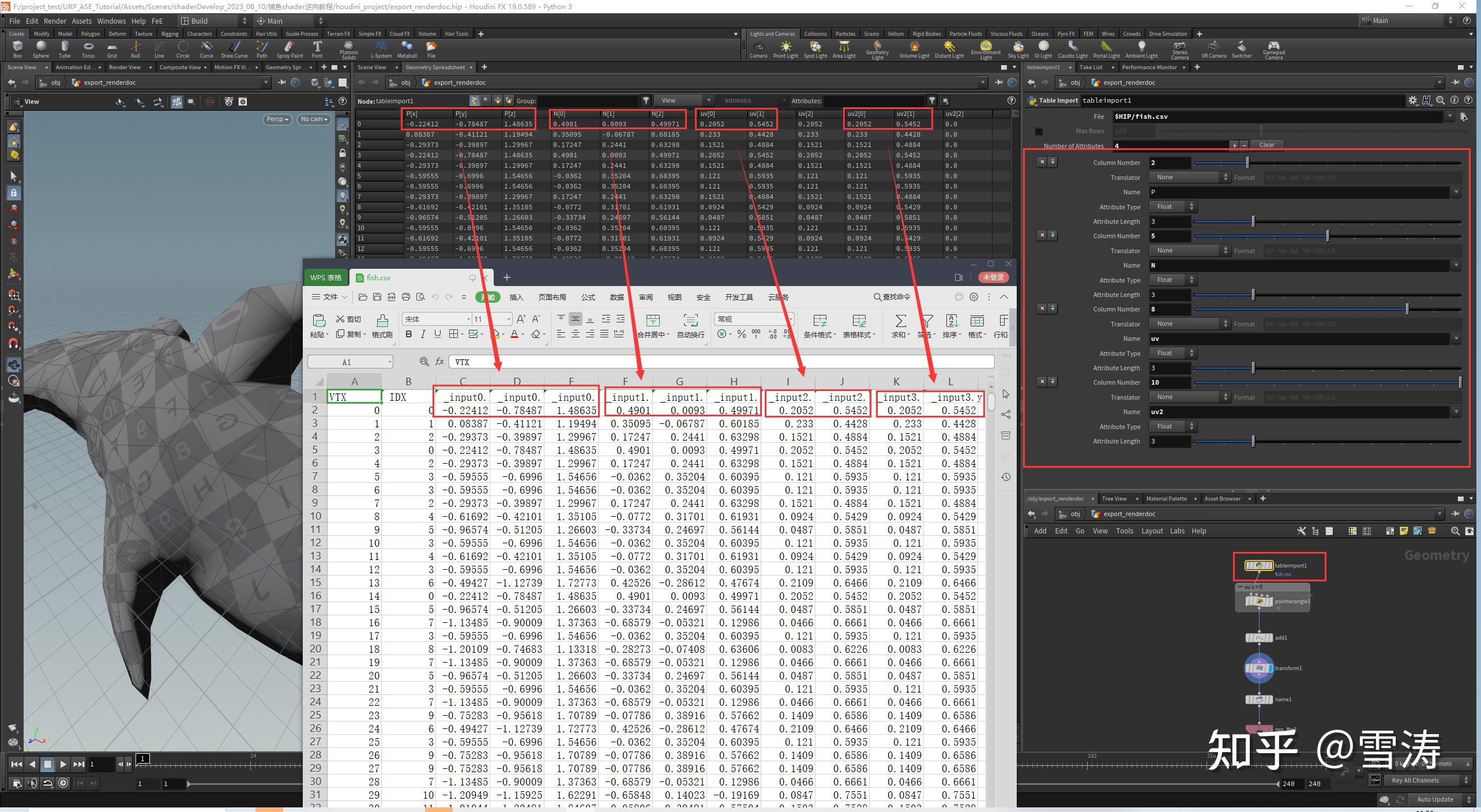Toggle center horizontal alignment in WPS
The width and height of the screenshot is (1481, 812).
point(575,334)
